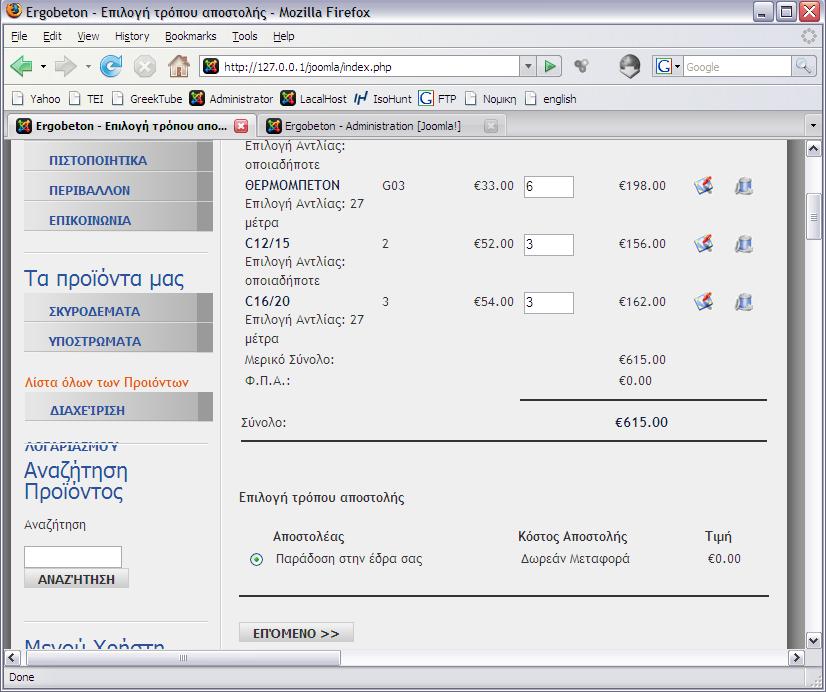
Task: Open the Back button history dropdown arrow
Action: point(43,66)
